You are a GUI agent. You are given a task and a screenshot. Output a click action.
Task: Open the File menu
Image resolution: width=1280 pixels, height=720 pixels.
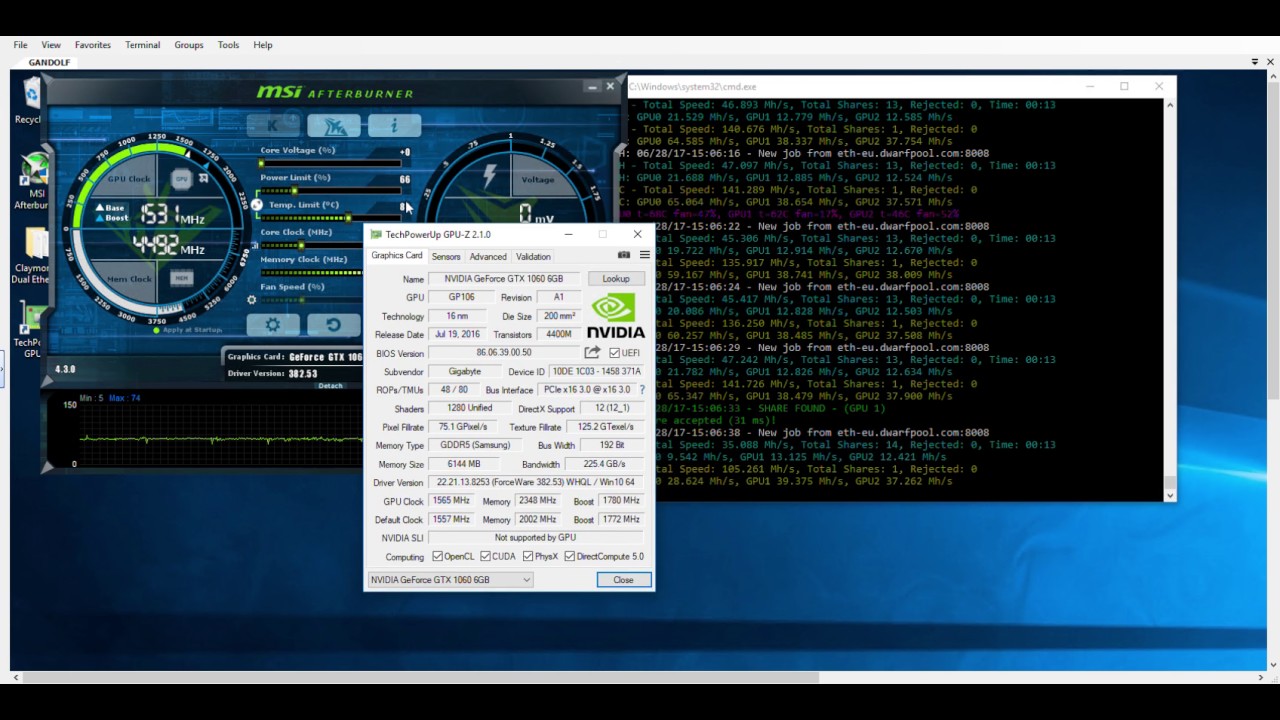click(x=20, y=45)
